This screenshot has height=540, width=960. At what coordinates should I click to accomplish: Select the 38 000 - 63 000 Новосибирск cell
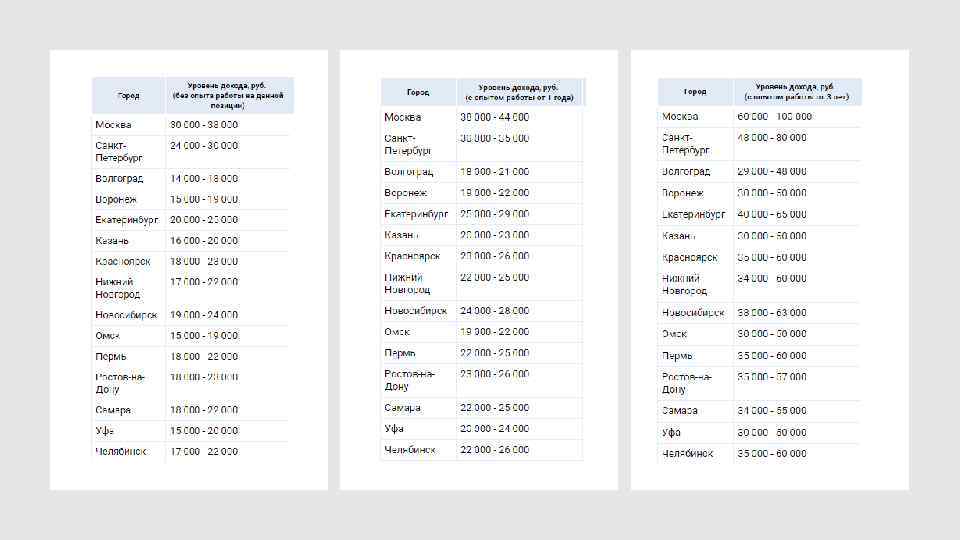coord(772,312)
